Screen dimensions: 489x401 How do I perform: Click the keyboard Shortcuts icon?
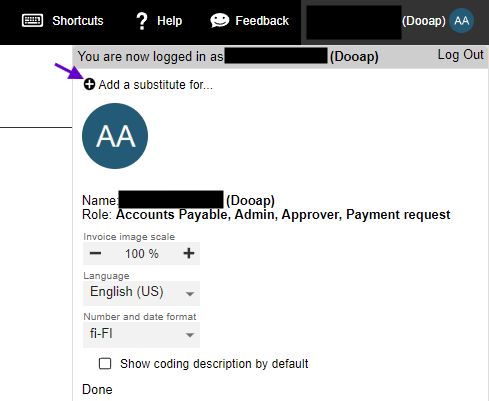click(x=32, y=21)
